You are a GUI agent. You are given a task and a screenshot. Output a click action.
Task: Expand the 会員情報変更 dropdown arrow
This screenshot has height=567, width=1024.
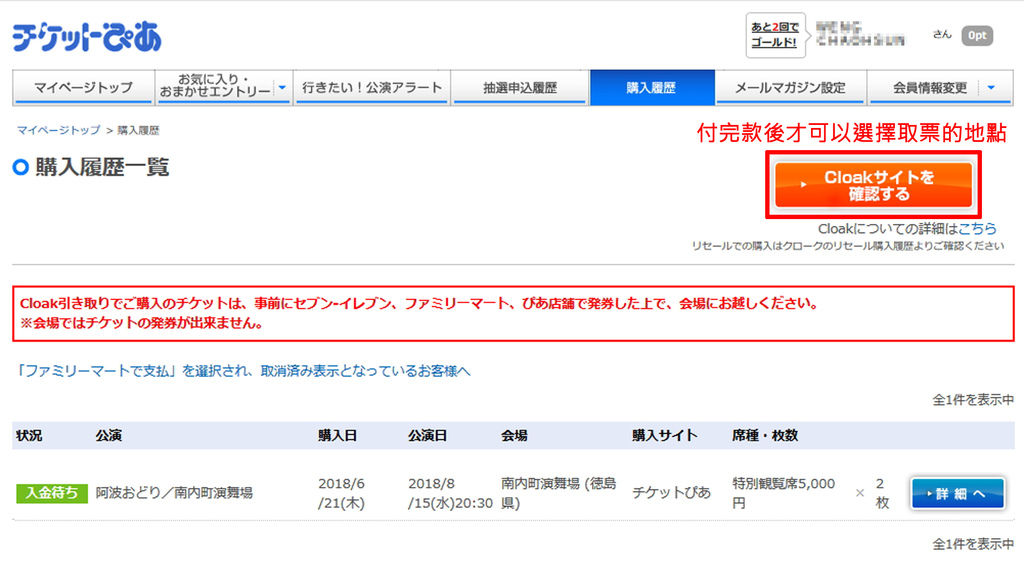[991, 88]
